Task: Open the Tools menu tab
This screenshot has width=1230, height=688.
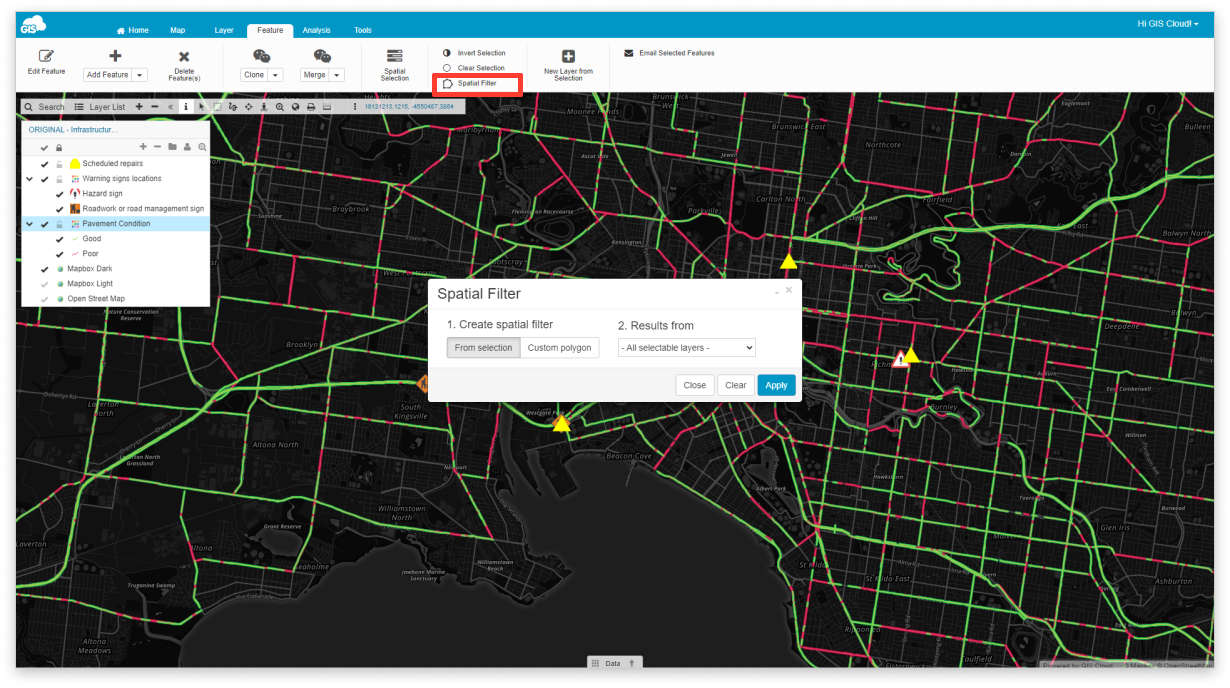Action: pos(362,29)
